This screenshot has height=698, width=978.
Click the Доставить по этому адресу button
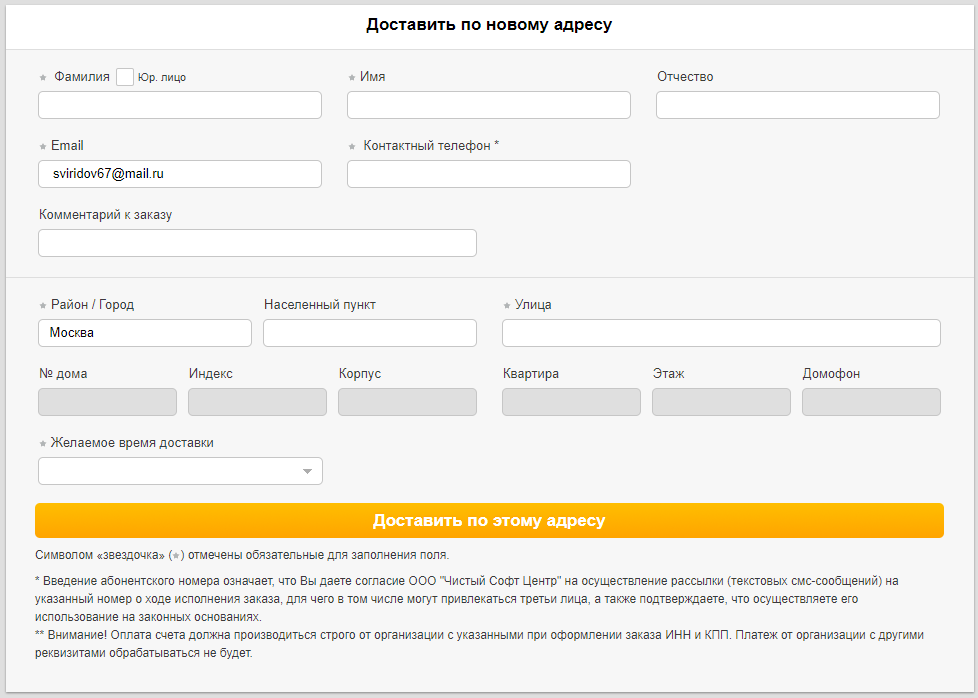[x=489, y=520]
